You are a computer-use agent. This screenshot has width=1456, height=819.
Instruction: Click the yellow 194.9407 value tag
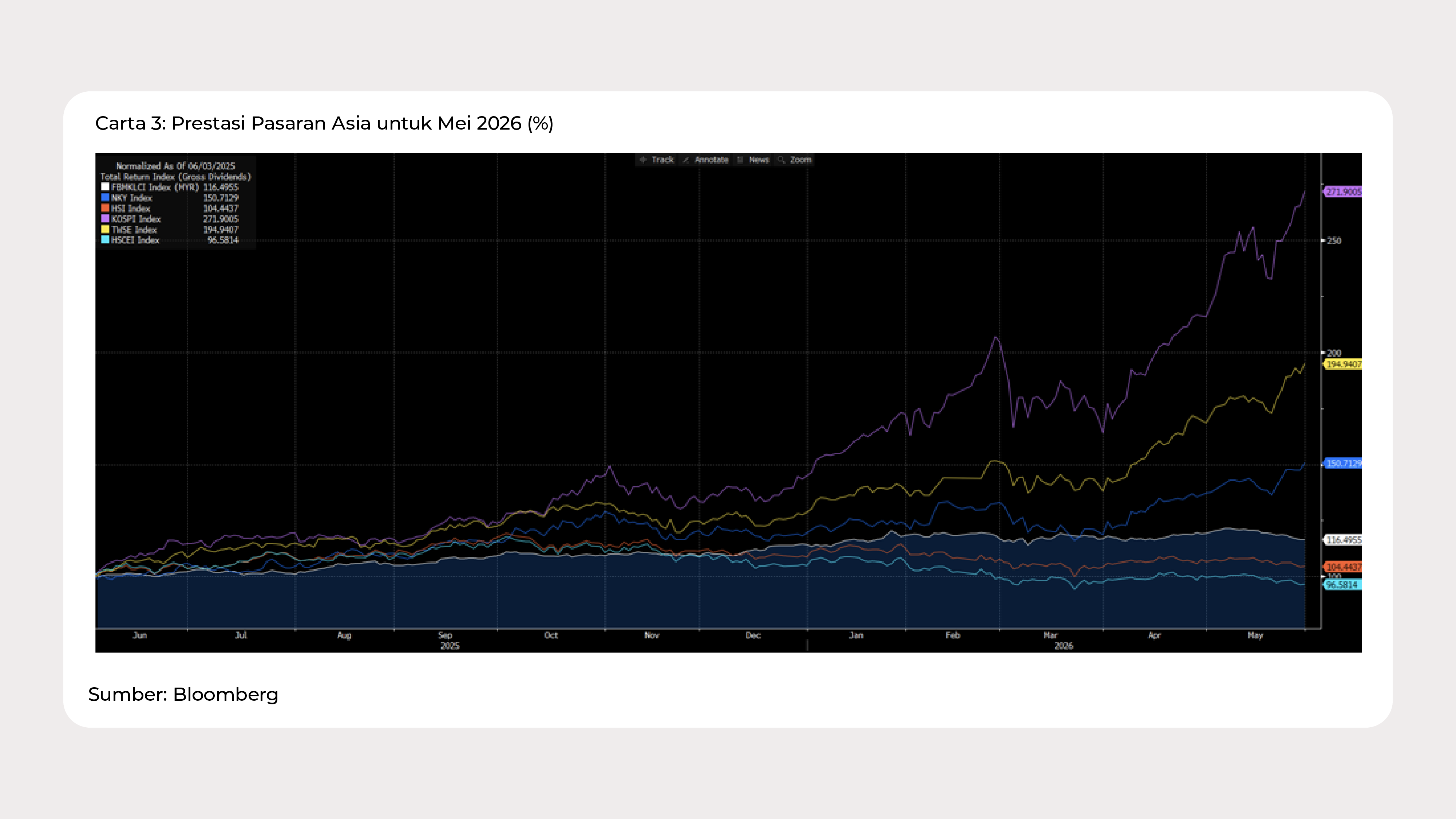pyautogui.click(x=1343, y=364)
